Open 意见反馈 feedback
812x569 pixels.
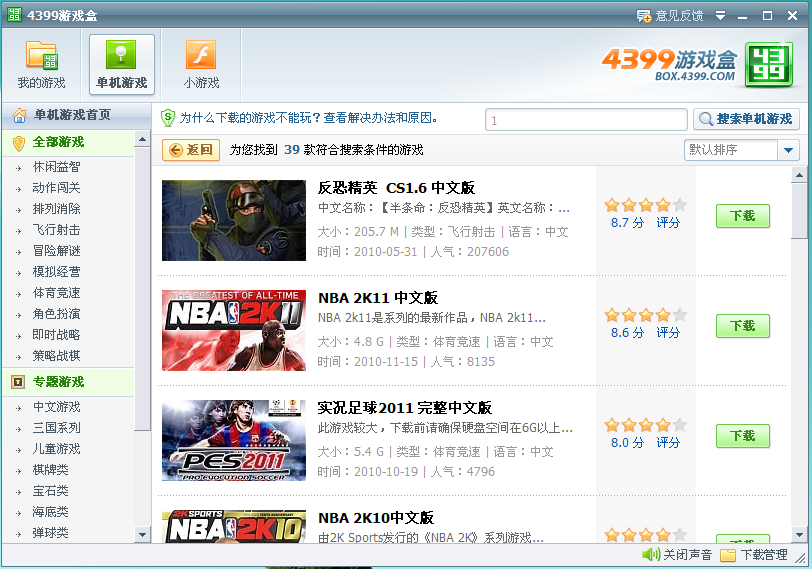point(670,16)
